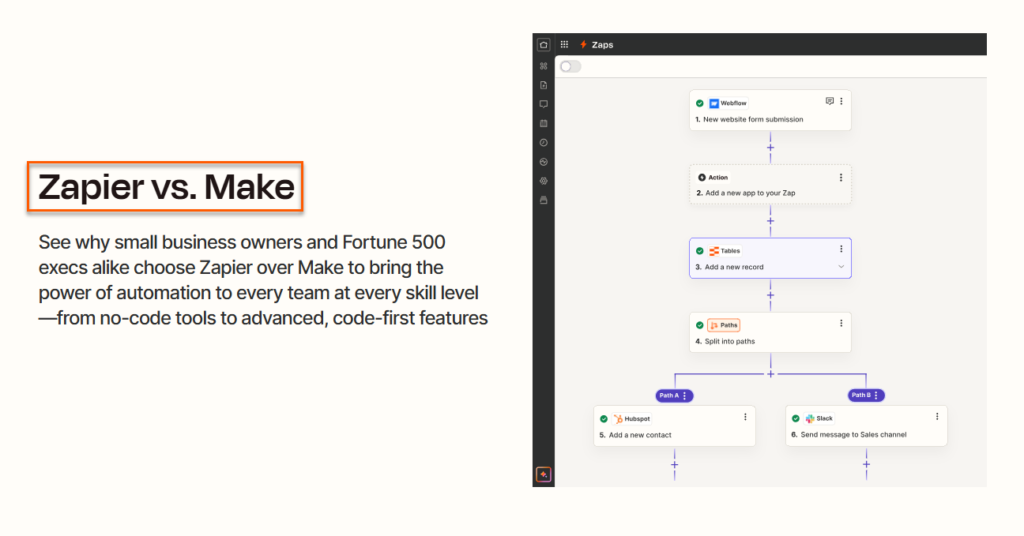Image resolution: width=1024 pixels, height=536 pixels.
Task: Open the circular activity pulse sidebar icon
Action: pos(543,162)
